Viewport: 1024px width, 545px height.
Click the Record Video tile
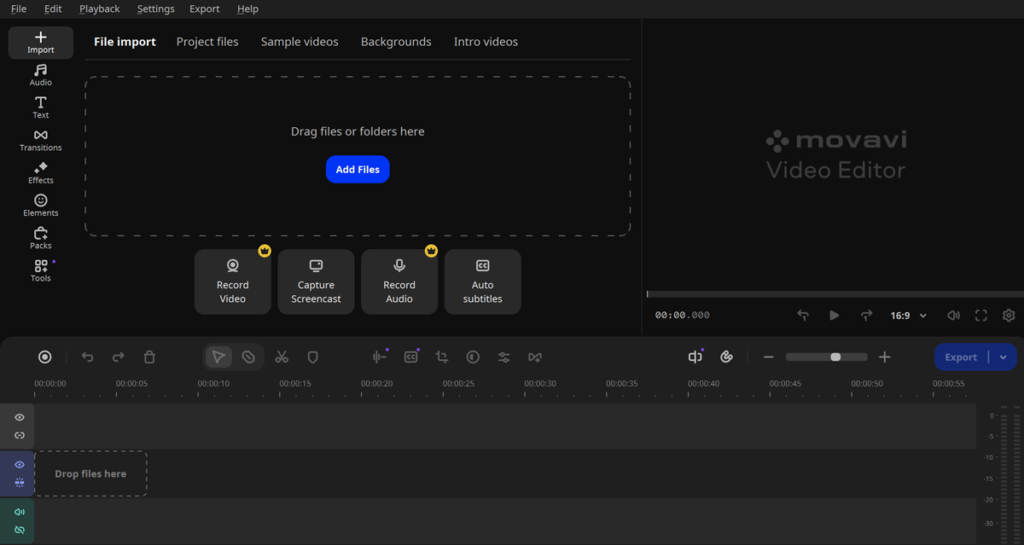click(232, 281)
